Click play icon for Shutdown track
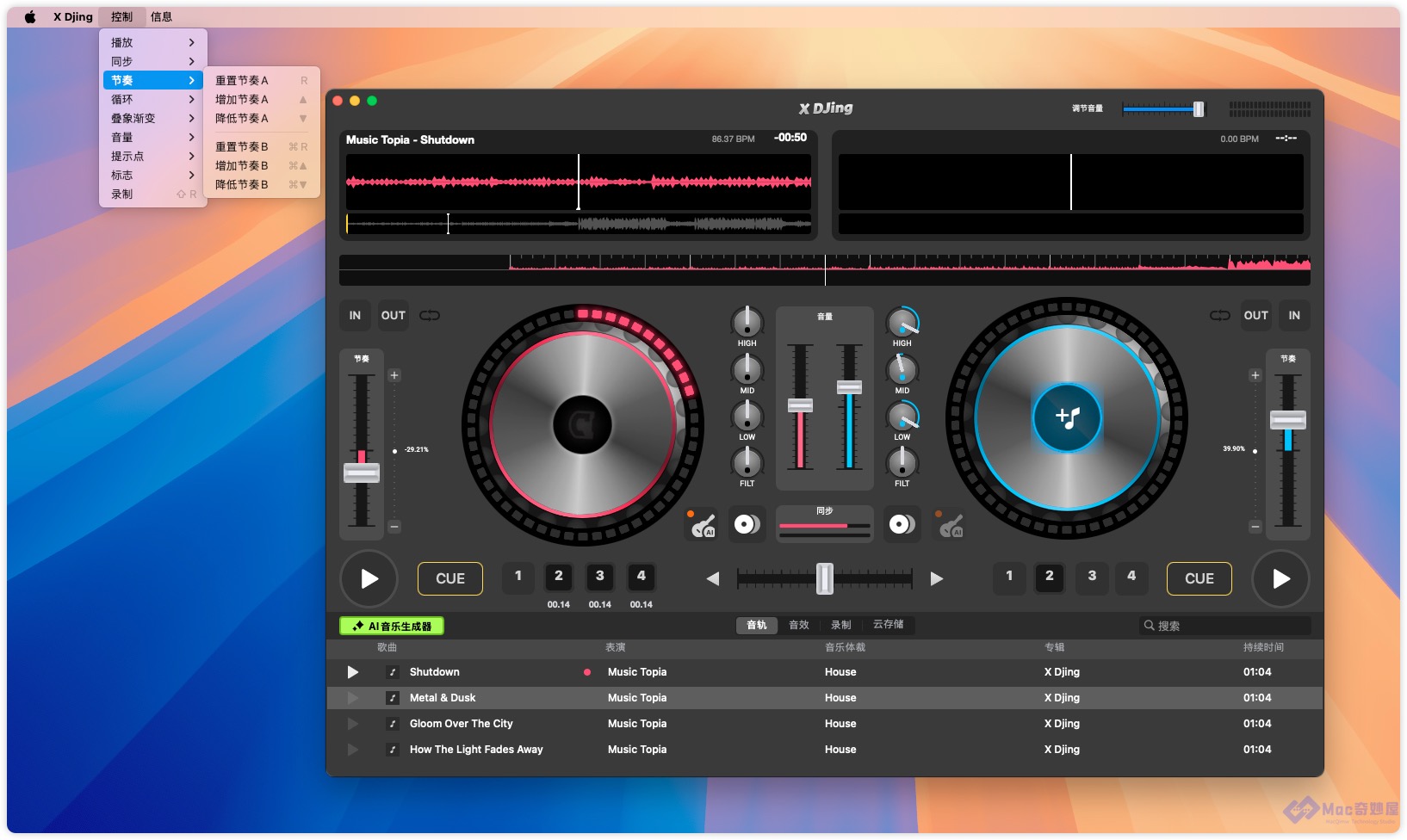The image size is (1407, 840). pos(353,672)
